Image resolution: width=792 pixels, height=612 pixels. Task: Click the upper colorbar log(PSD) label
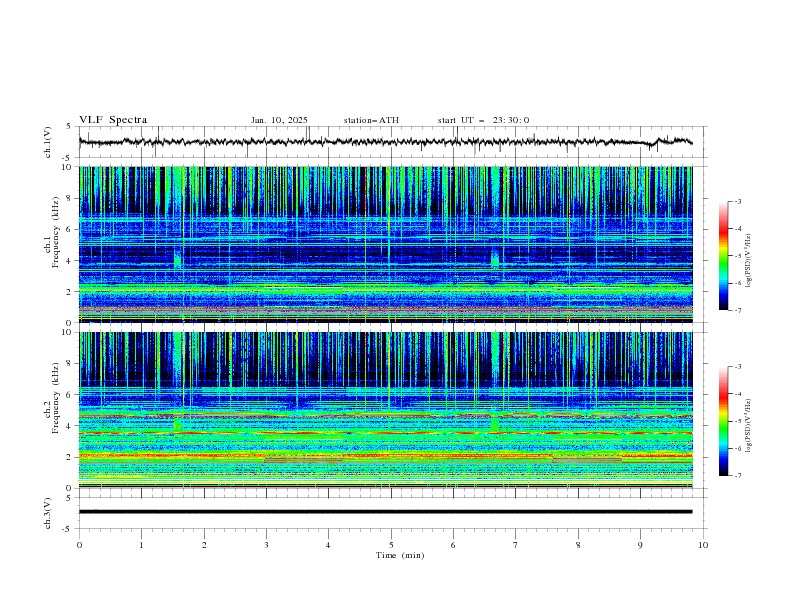pos(749,261)
